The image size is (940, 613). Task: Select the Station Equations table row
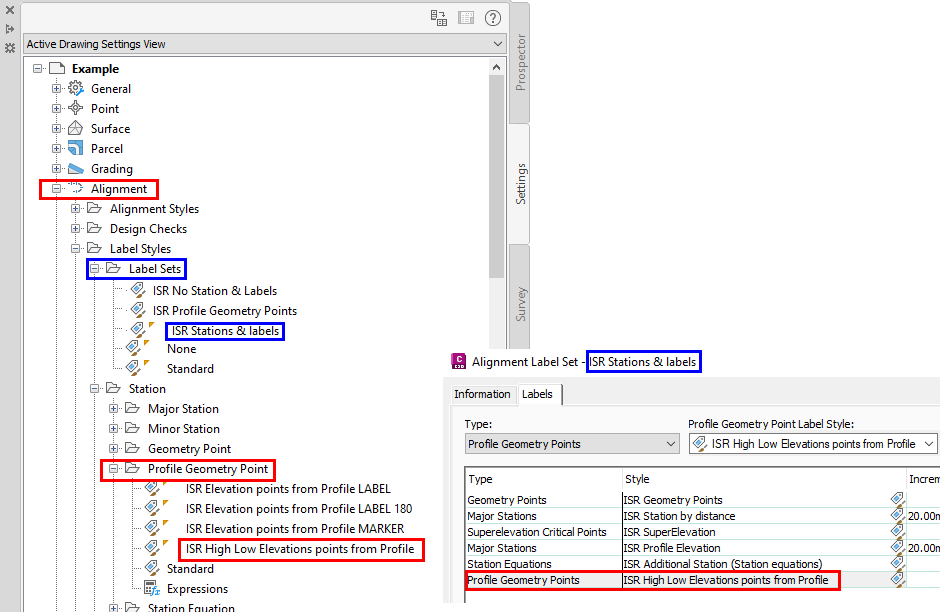pos(703,564)
